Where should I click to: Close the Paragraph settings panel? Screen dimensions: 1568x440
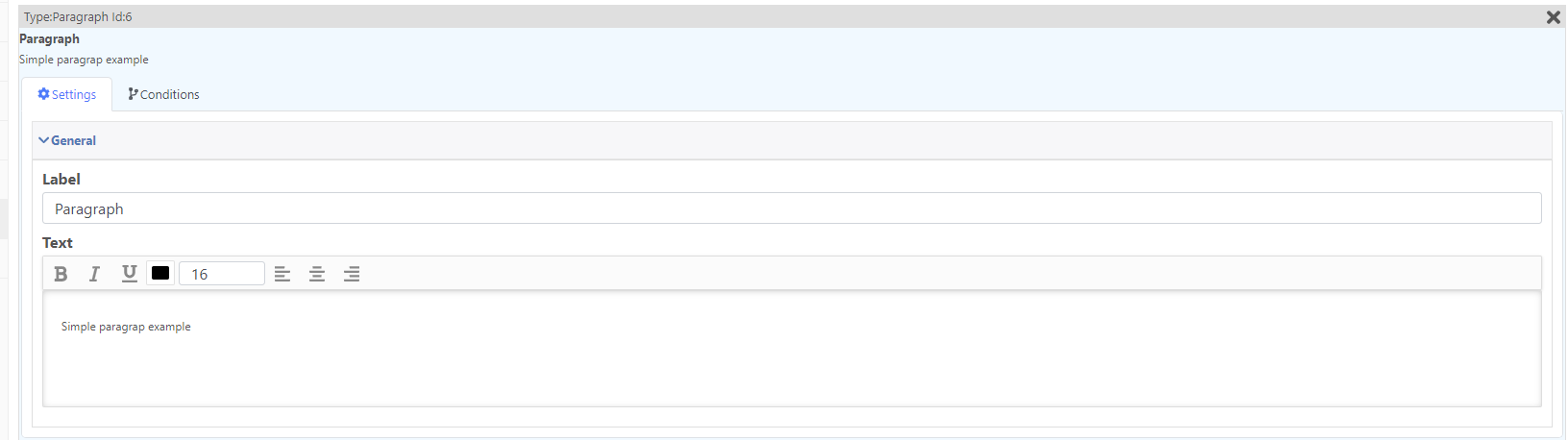(1553, 17)
